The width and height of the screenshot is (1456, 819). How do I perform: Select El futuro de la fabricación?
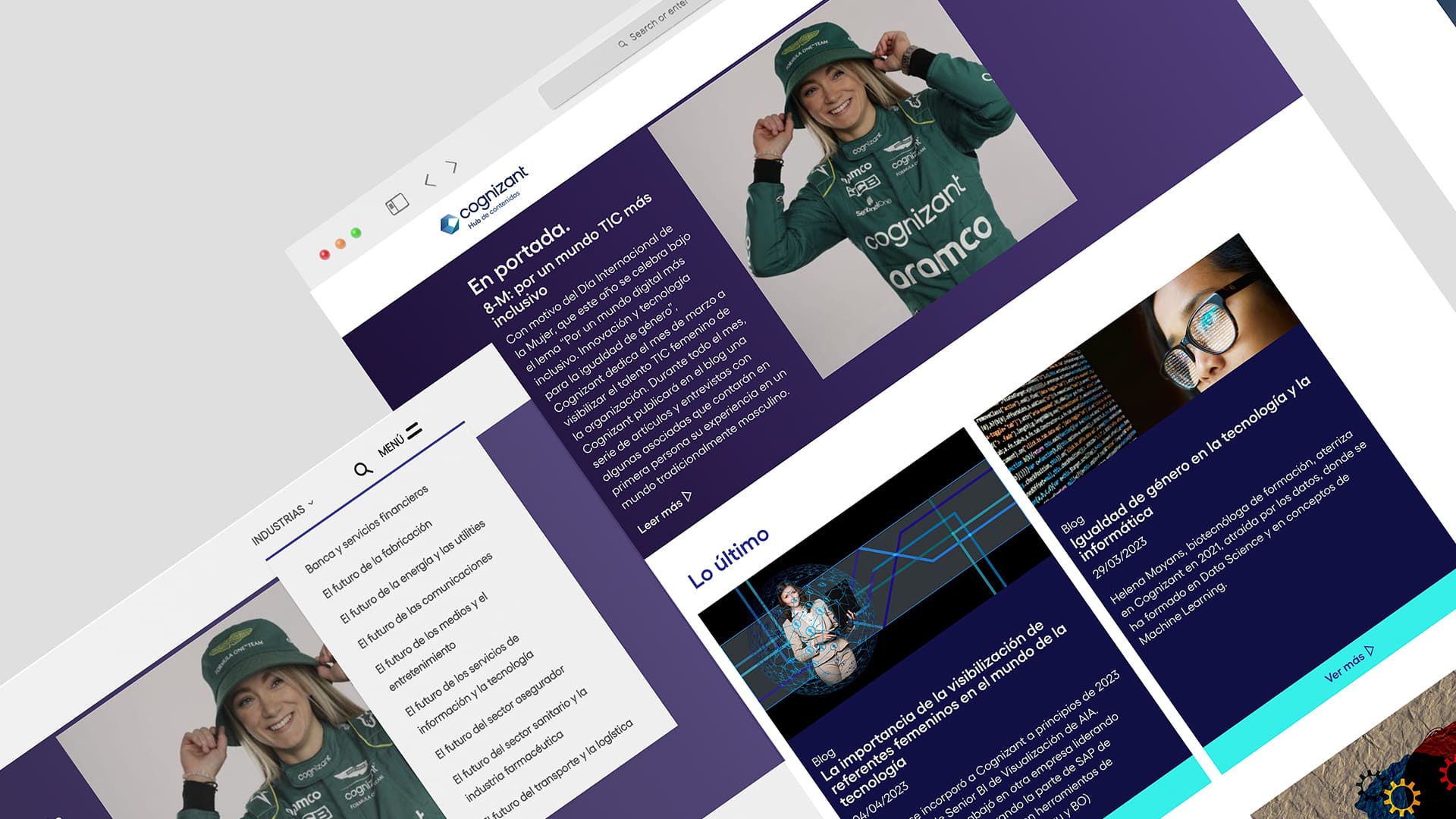377,559
